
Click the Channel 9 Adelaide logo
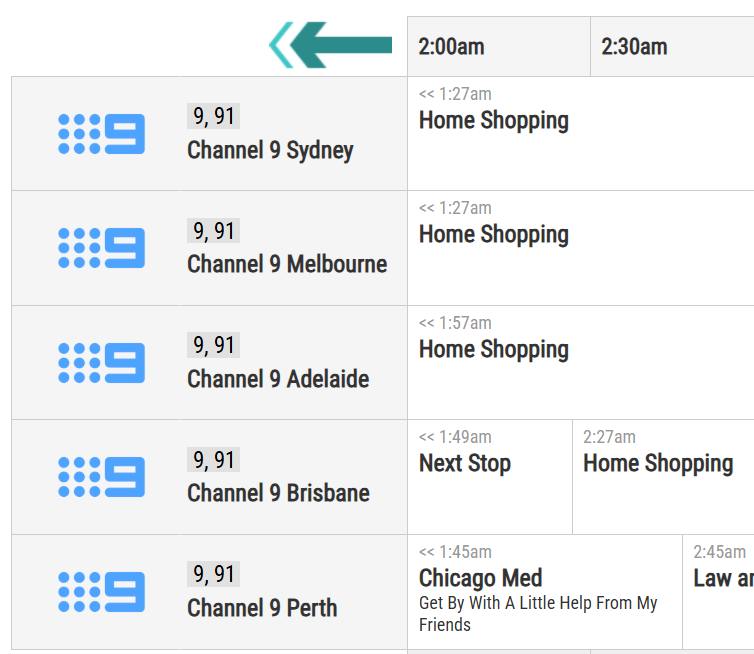pyautogui.click(x=101, y=363)
